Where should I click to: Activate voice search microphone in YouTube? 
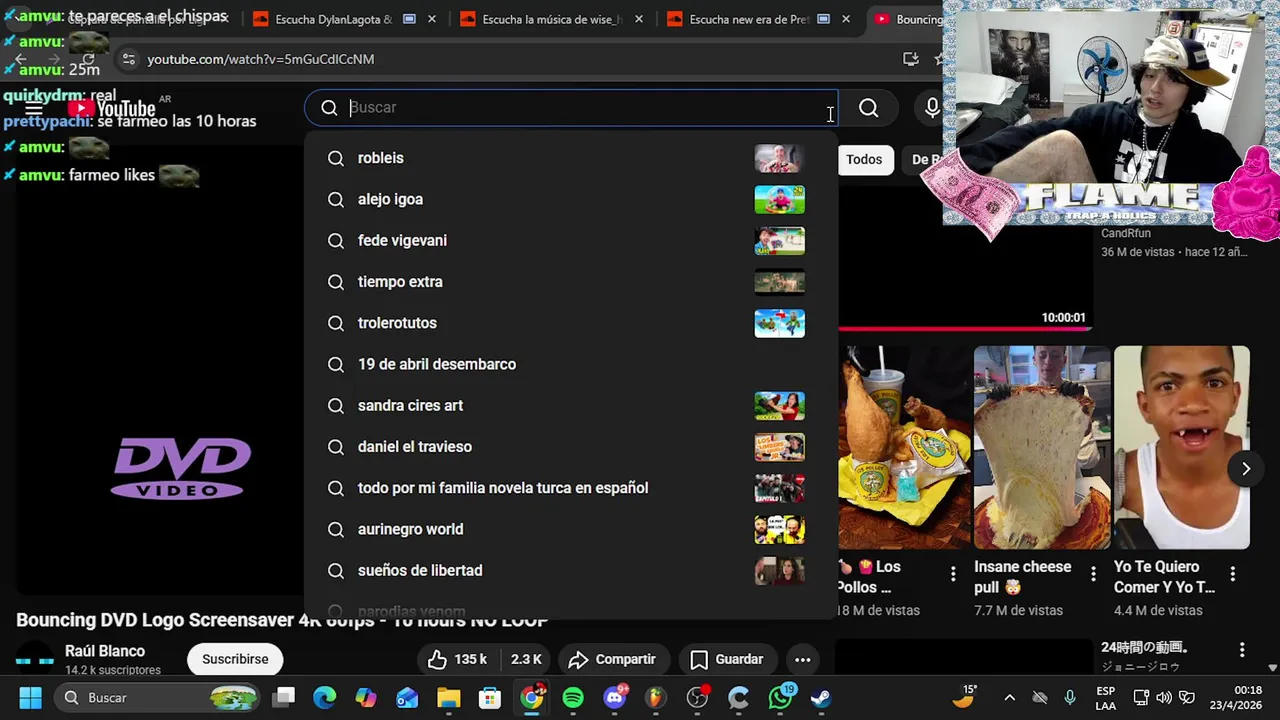[932, 108]
